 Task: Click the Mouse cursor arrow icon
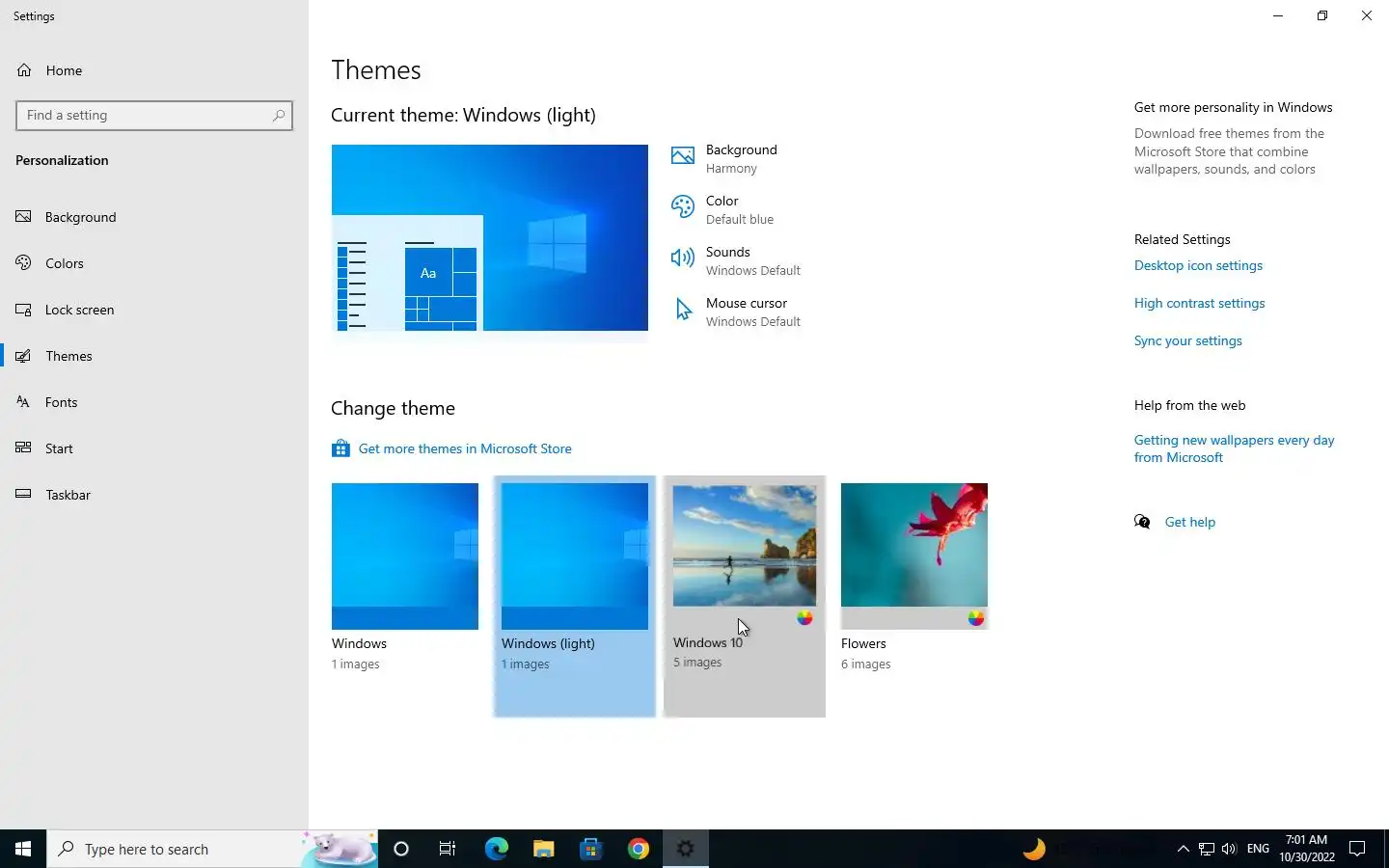pos(683,309)
